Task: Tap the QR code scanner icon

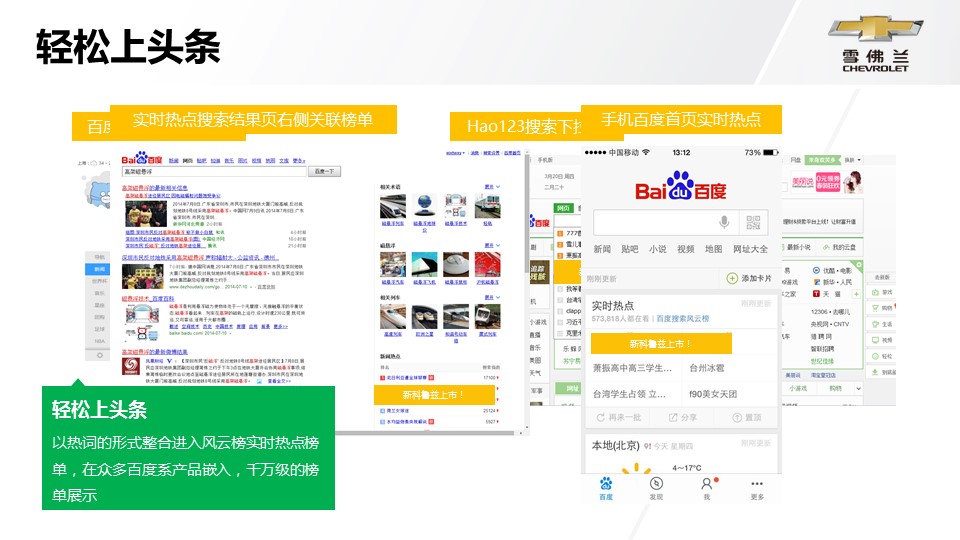Action: [x=753, y=222]
